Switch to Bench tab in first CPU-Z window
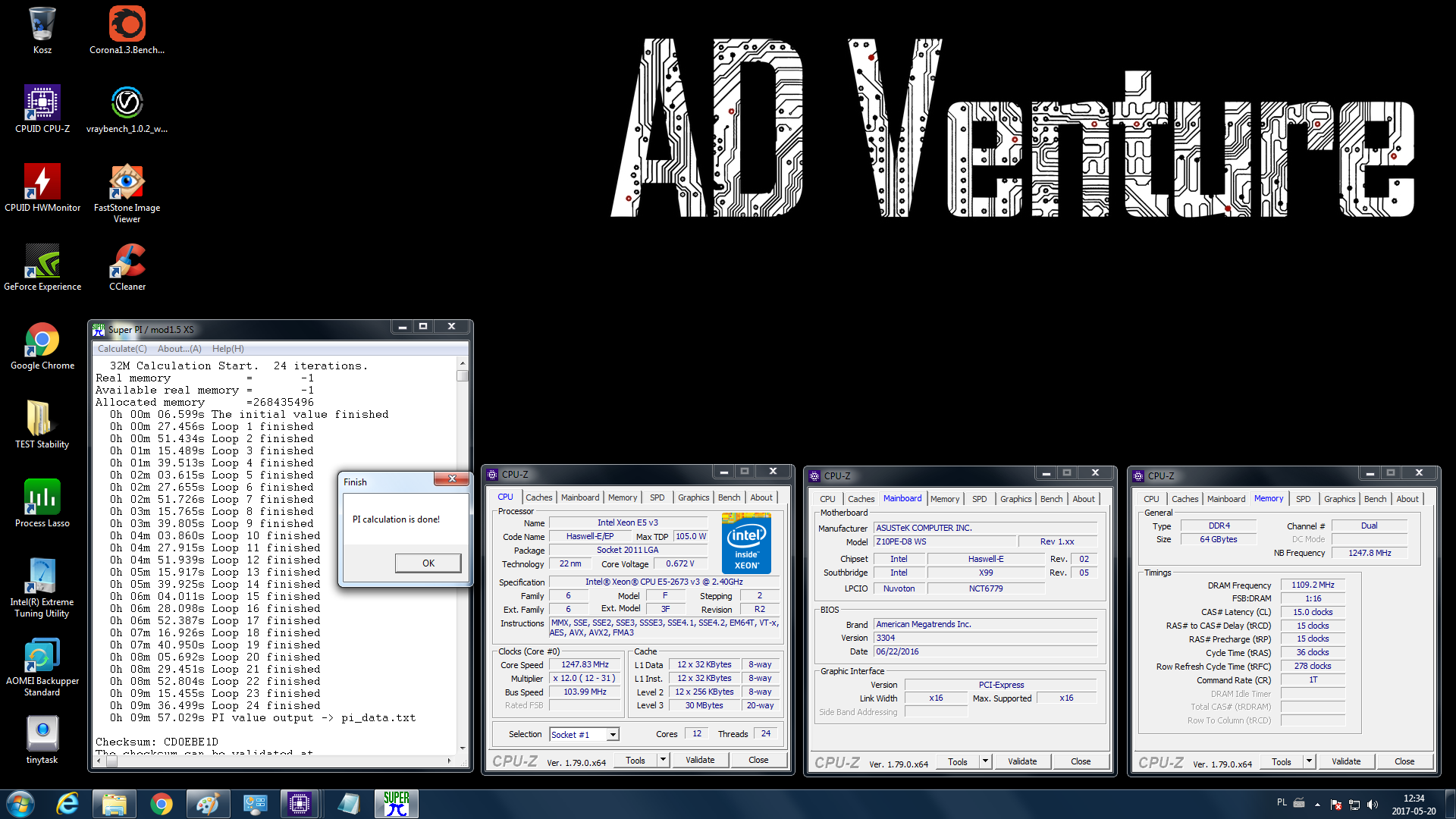Viewport: 1456px width, 819px height. [729, 497]
